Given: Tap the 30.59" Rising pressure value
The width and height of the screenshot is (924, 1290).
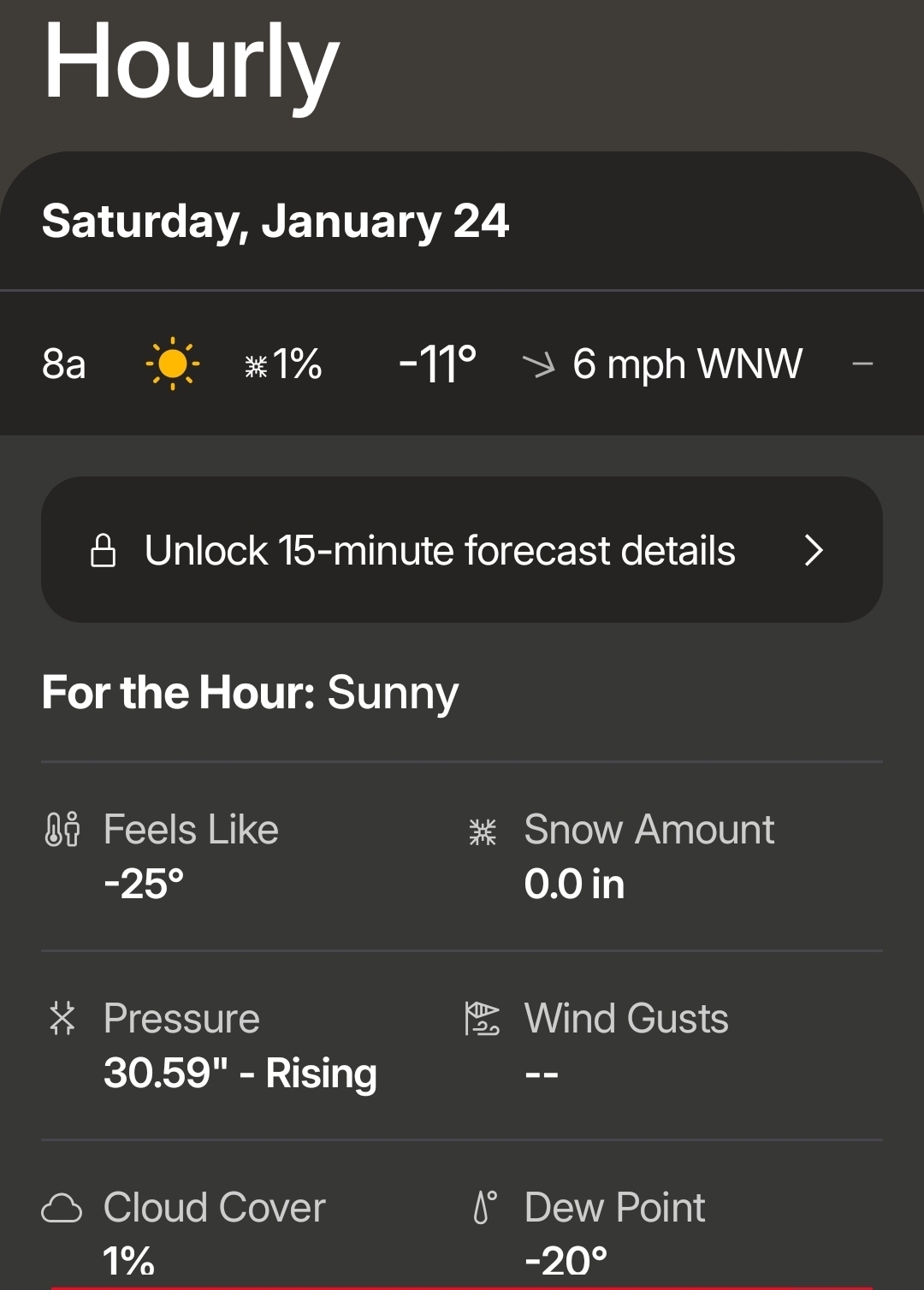Looking at the screenshot, I should pyautogui.click(x=240, y=1073).
